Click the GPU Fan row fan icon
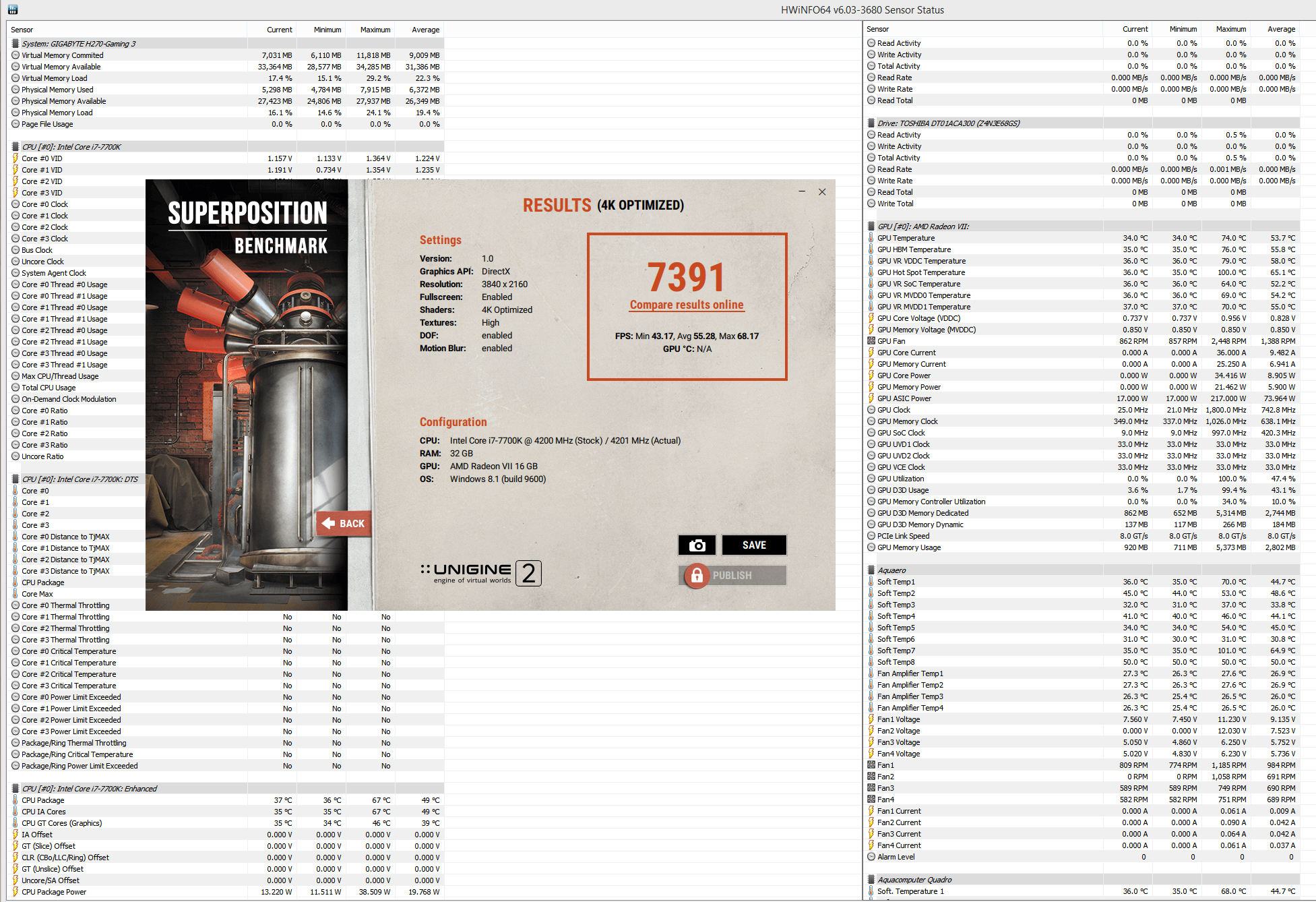This screenshot has width=1316, height=902. [871, 341]
